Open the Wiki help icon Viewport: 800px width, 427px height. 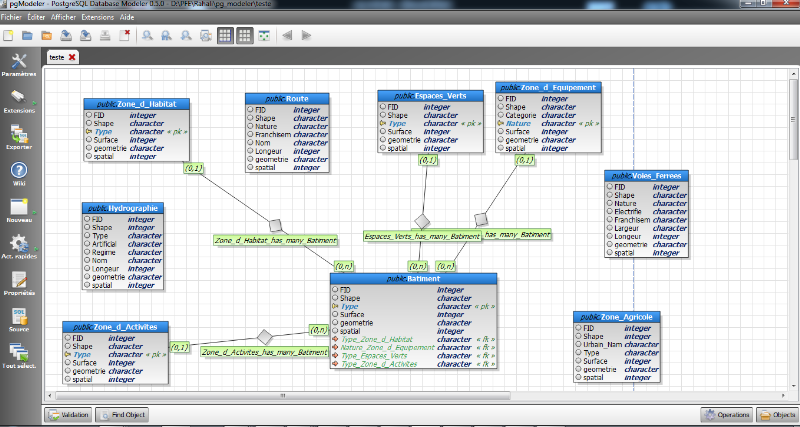(17, 171)
